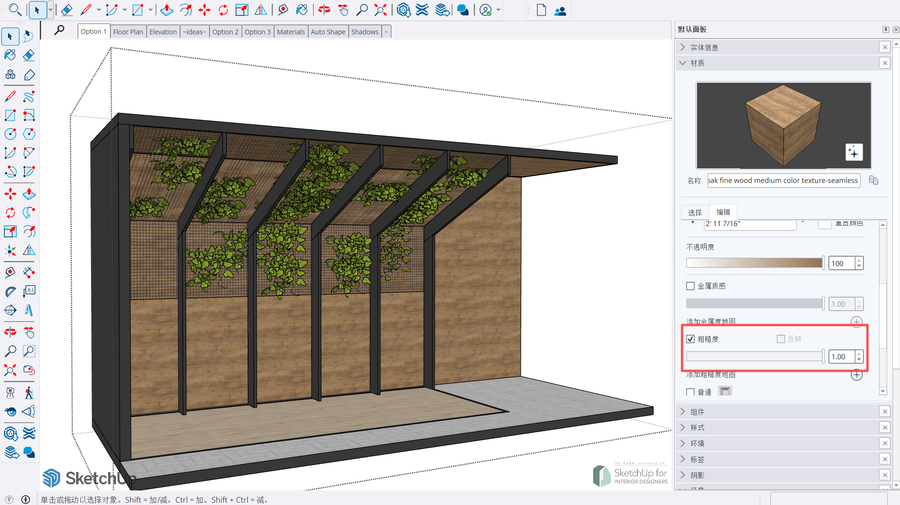The width and height of the screenshot is (900, 505).
Task: Select the Eraser tool in top toolbar
Action: coord(66,10)
